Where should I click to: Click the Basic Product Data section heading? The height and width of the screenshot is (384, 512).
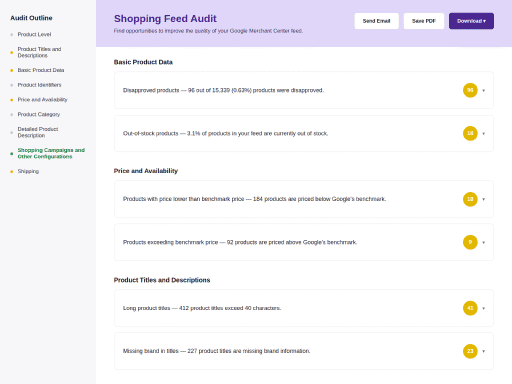tap(143, 62)
